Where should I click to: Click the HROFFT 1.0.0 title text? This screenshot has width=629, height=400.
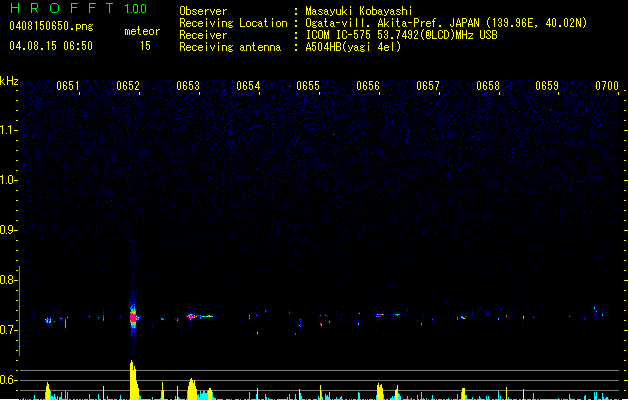coord(79,8)
